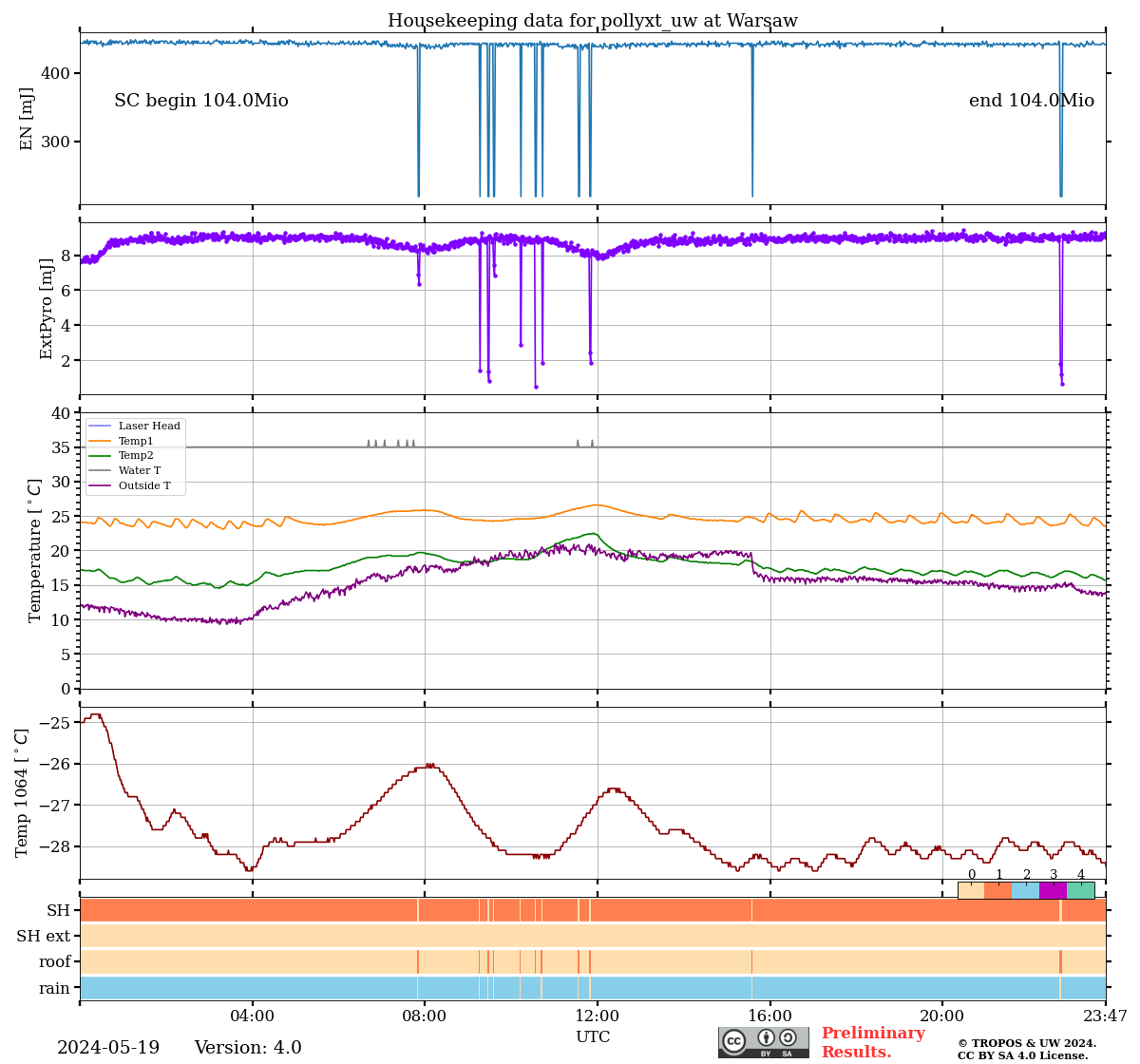Viewport: 1140px width, 1064px height.
Task: Click the 'rain' status row label
Action: [x=55, y=988]
